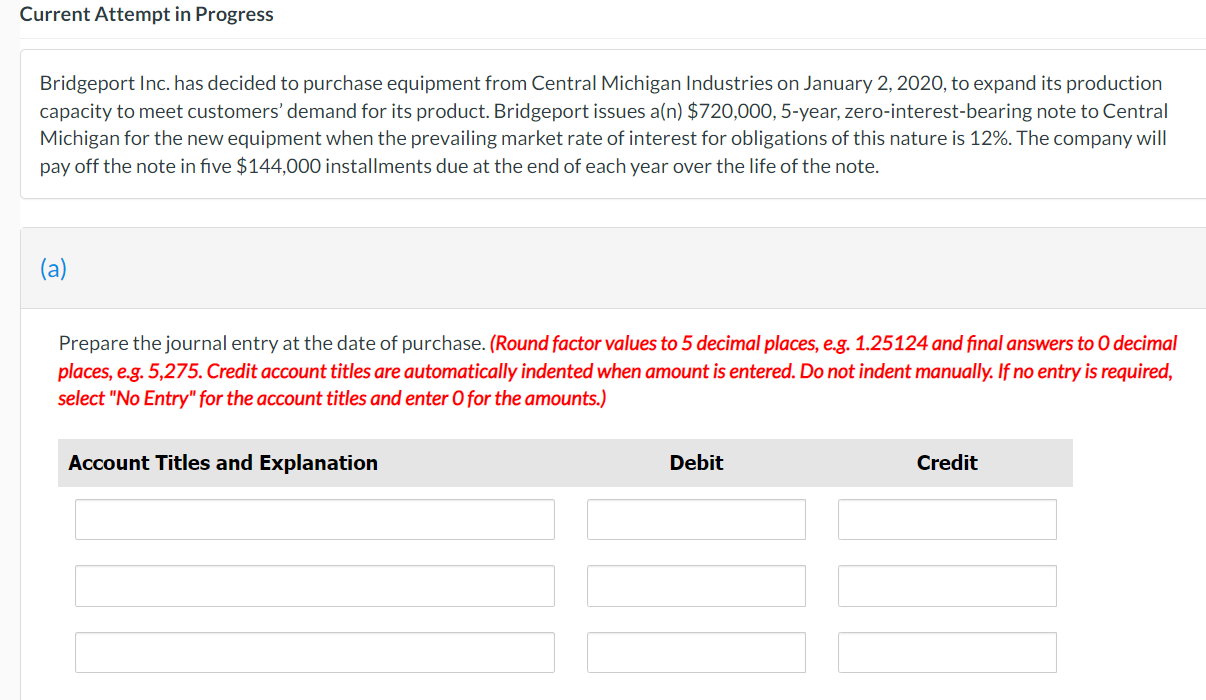Click the second Account Titles input box
Viewport: 1206px width, 700px height.
[314, 586]
